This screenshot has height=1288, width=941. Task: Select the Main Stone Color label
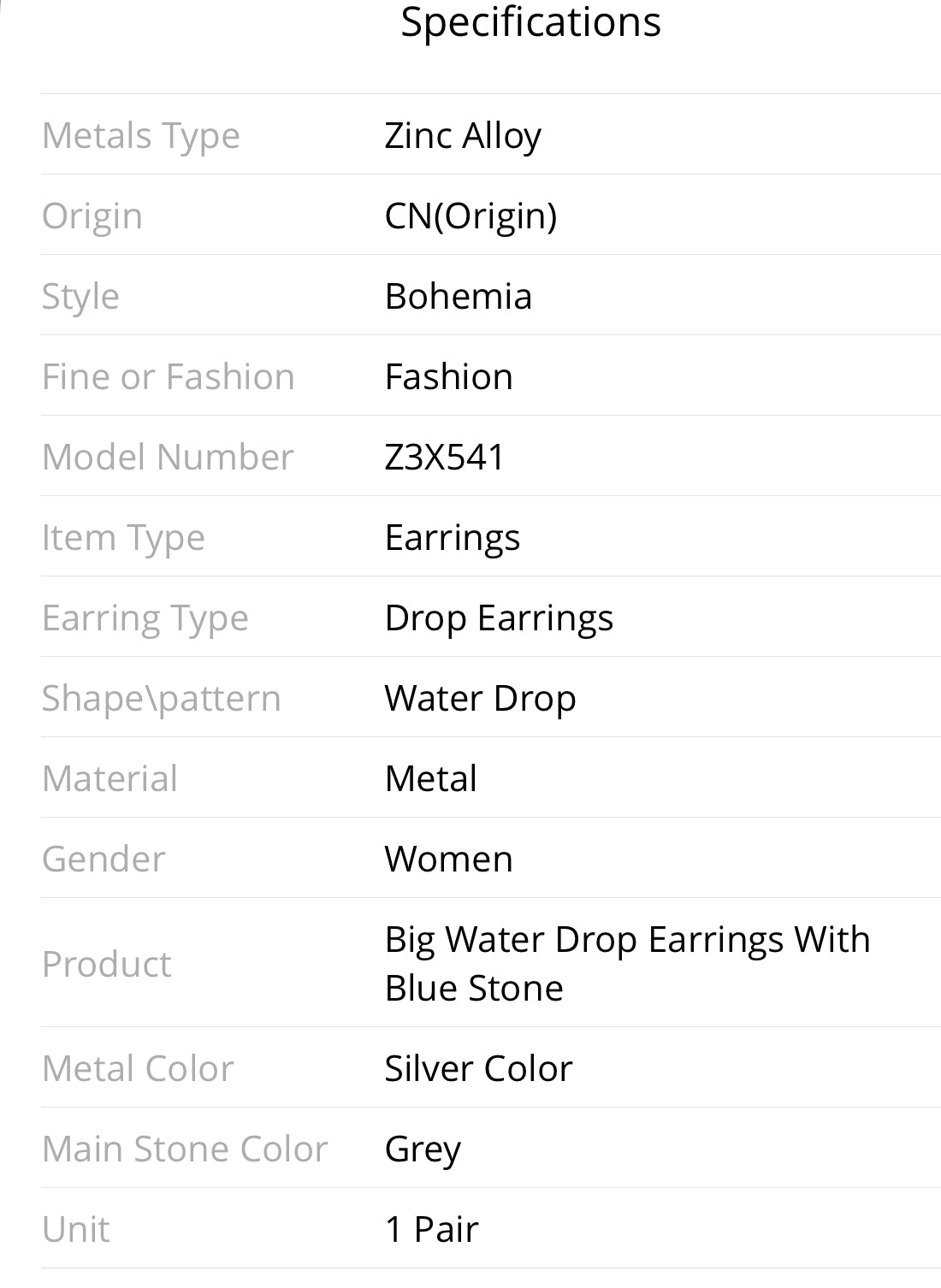point(185,1149)
